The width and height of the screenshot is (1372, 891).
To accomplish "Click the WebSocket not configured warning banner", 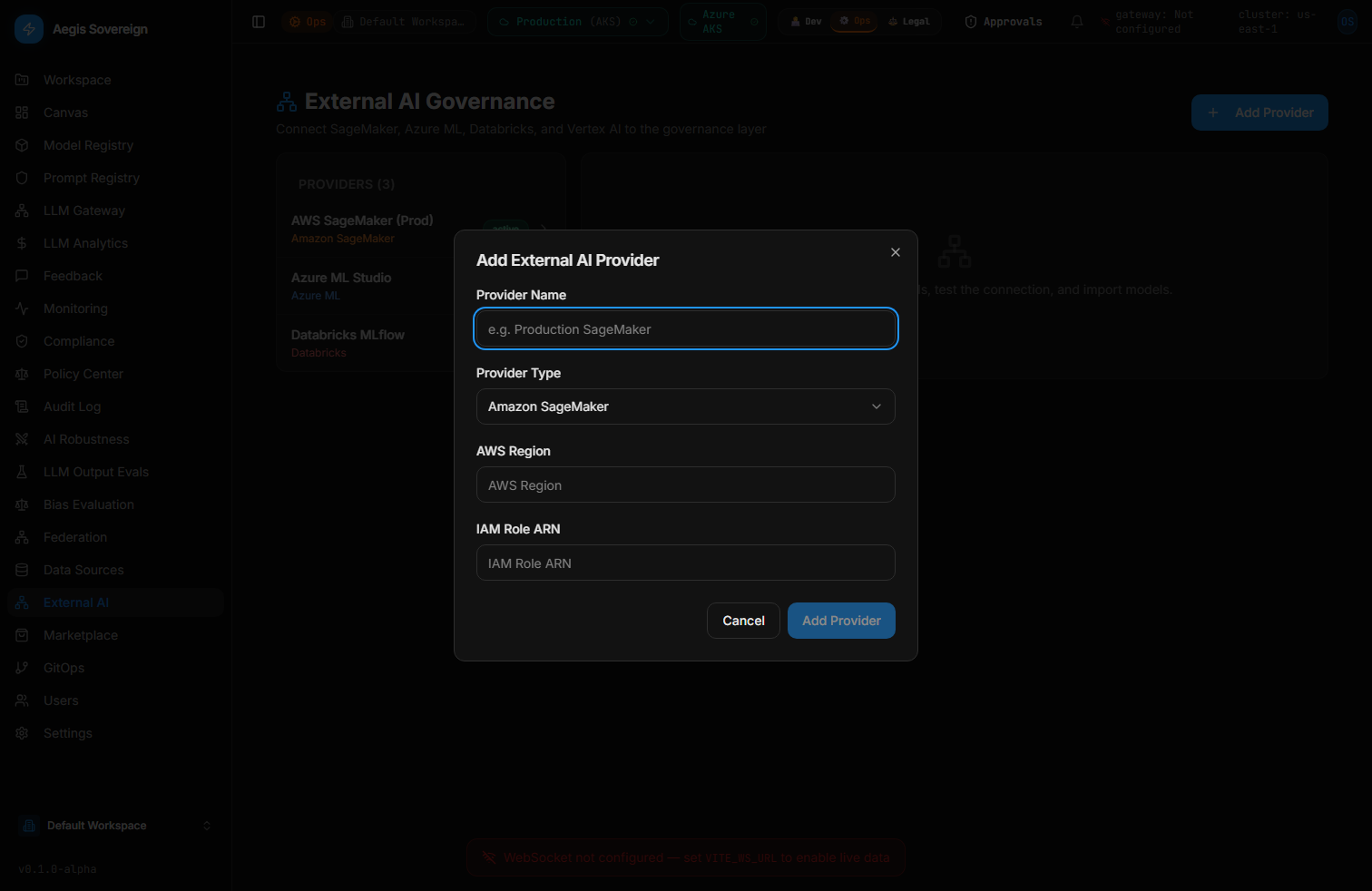I will tap(686, 857).
